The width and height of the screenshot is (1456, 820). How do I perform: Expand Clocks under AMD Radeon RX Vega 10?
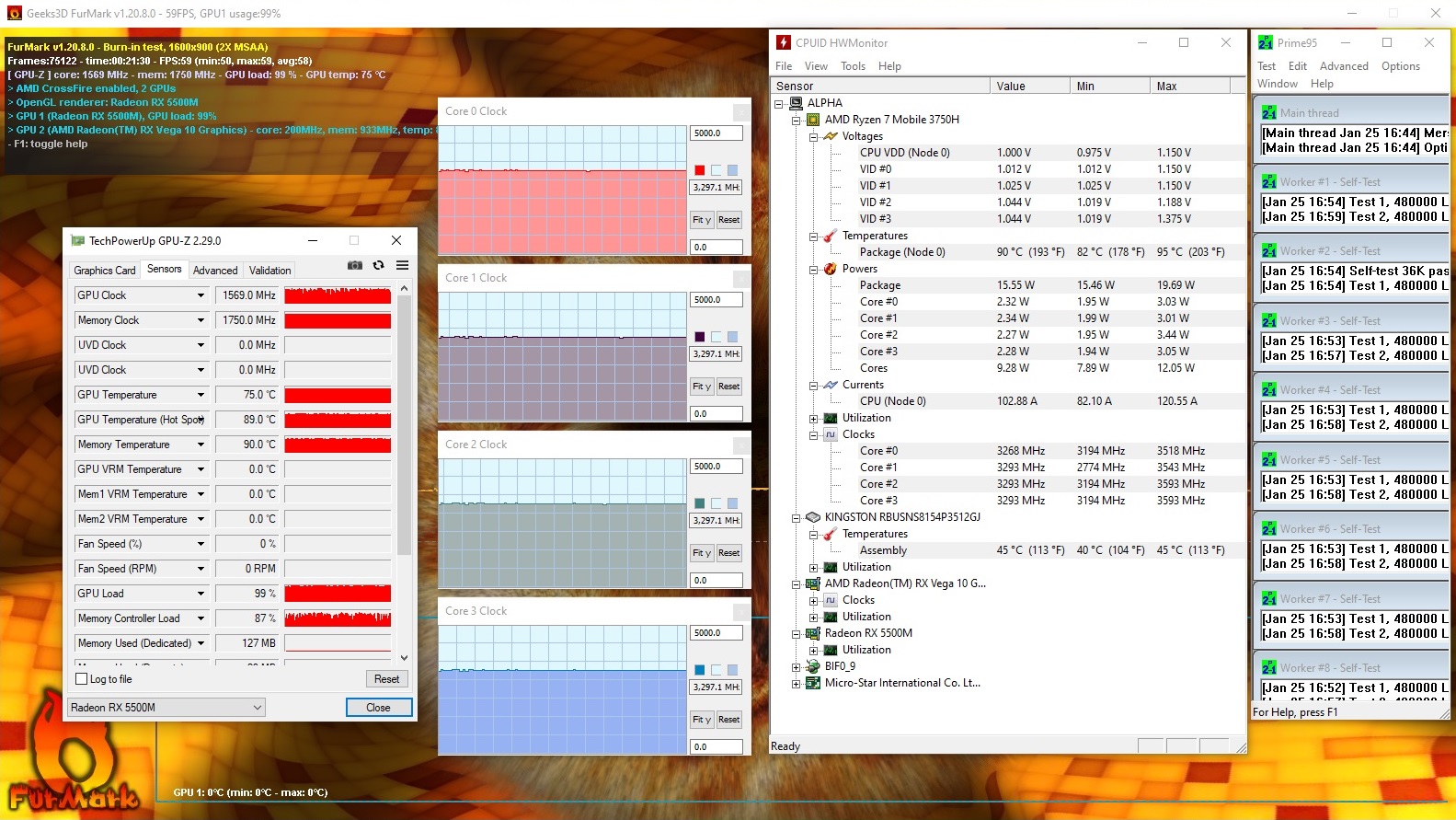pos(813,600)
